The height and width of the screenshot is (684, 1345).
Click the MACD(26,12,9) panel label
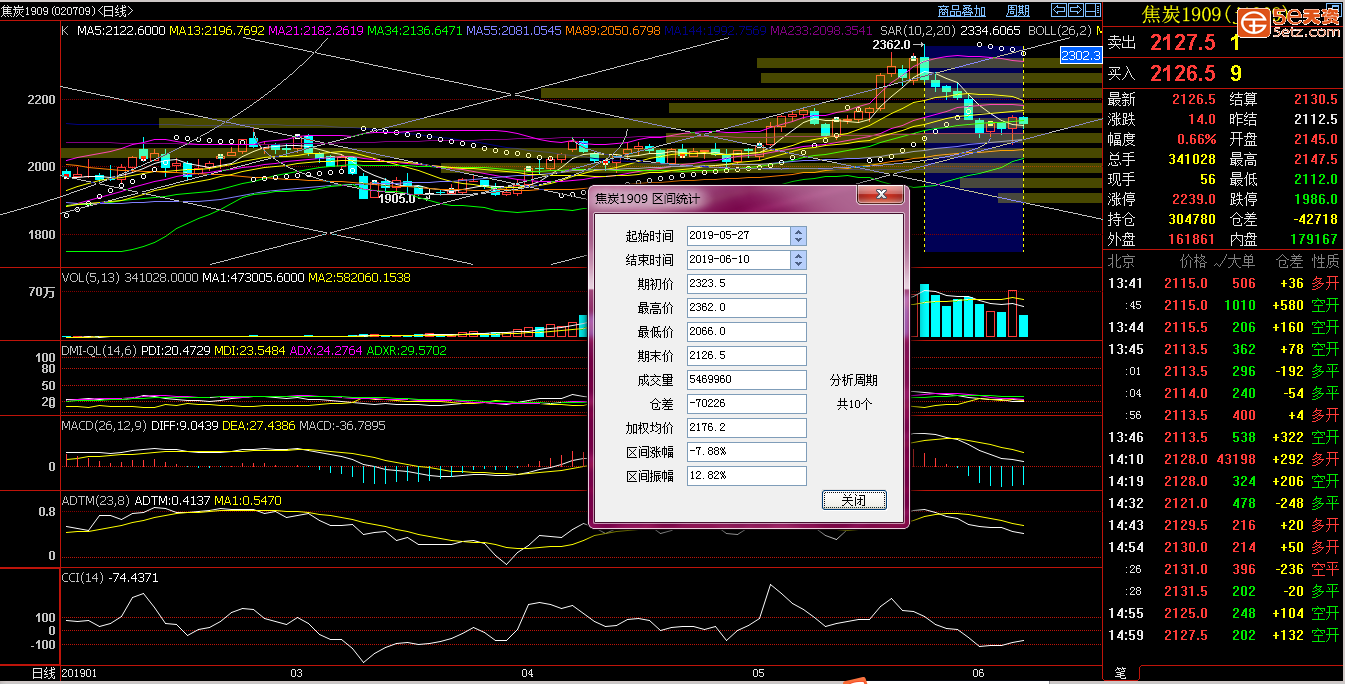[103, 425]
